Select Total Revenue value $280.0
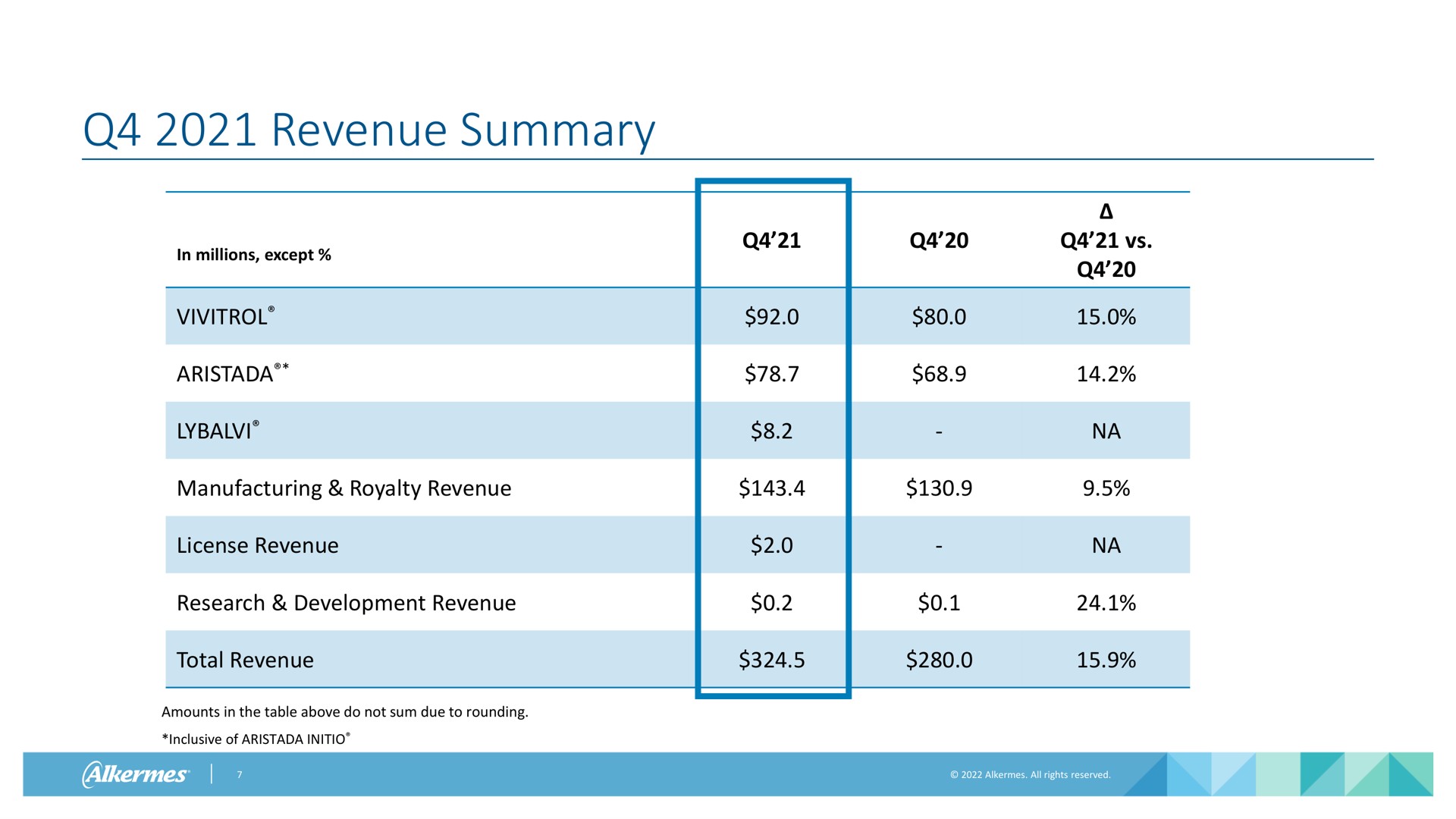The width and height of the screenshot is (1456, 819). click(939, 660)
